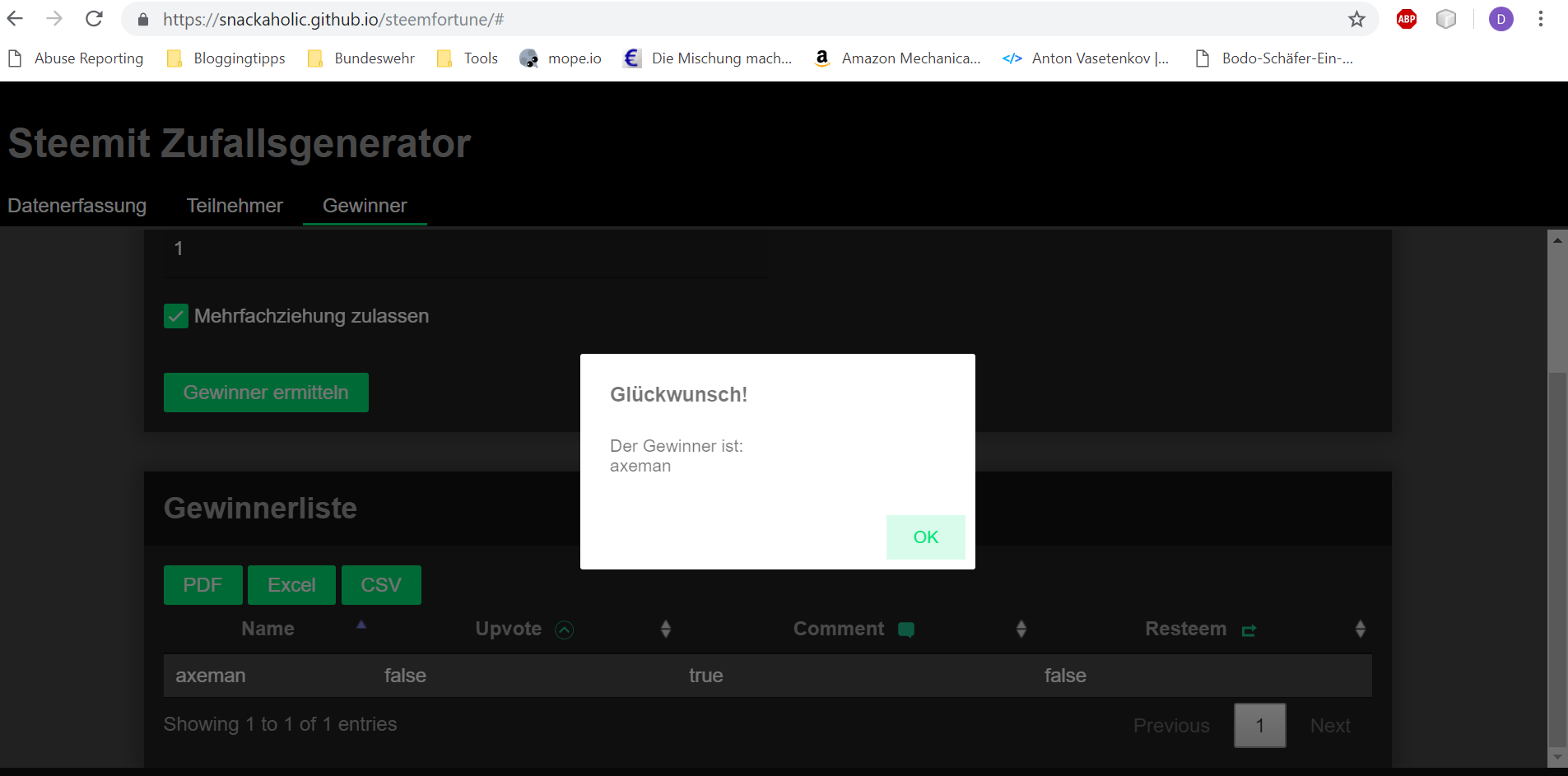Click the Upvote column header label

coord(509,629)
